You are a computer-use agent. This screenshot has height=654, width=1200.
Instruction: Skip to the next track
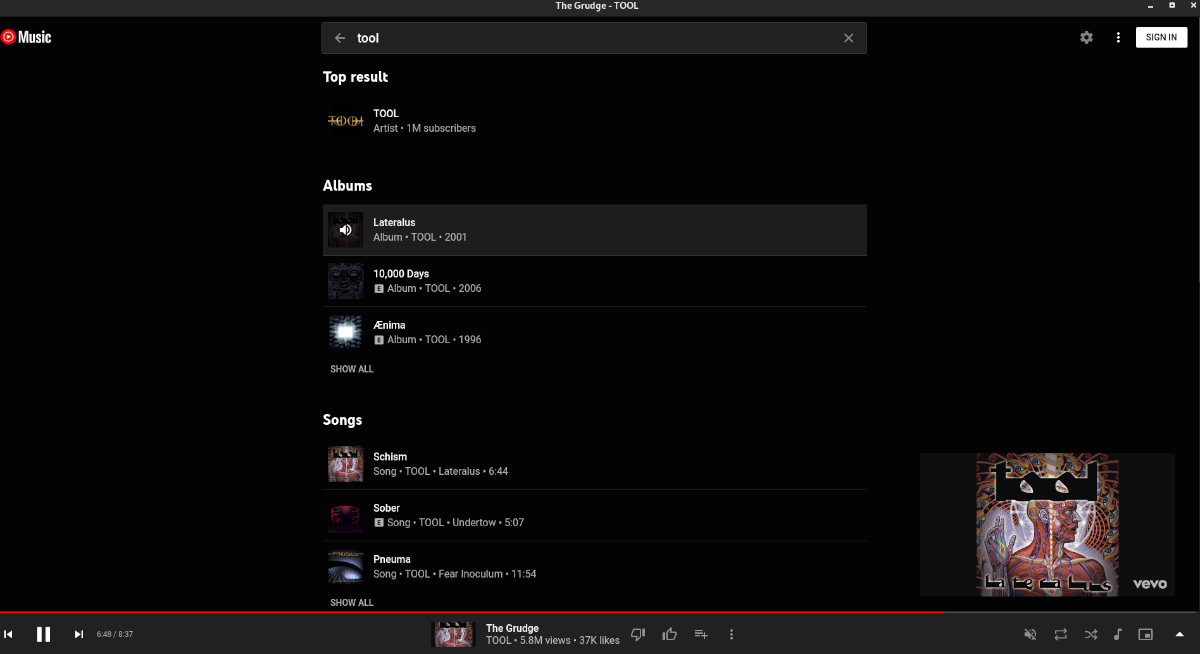(x=79, y=634)
